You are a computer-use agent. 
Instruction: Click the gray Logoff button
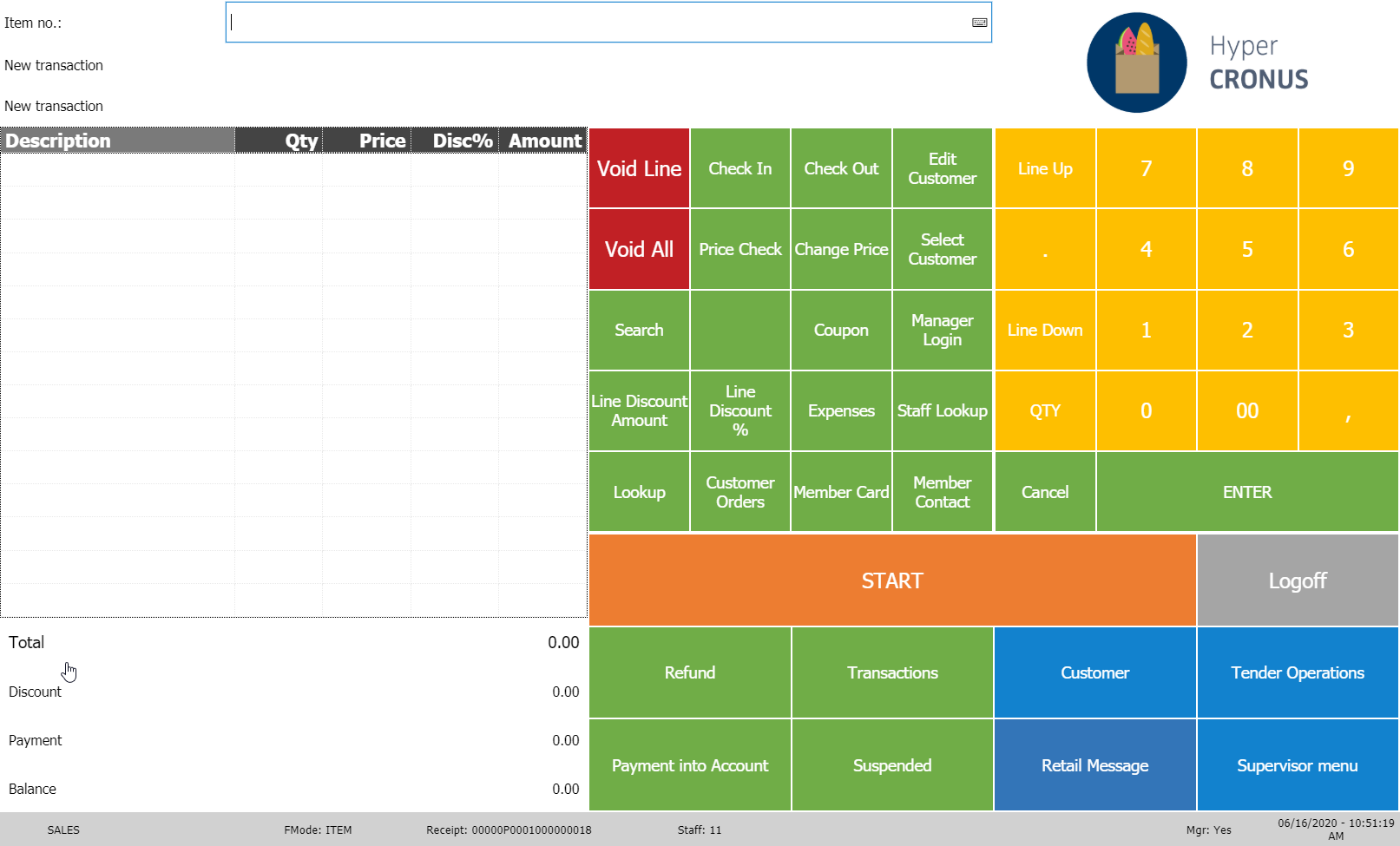(1297, 580)
